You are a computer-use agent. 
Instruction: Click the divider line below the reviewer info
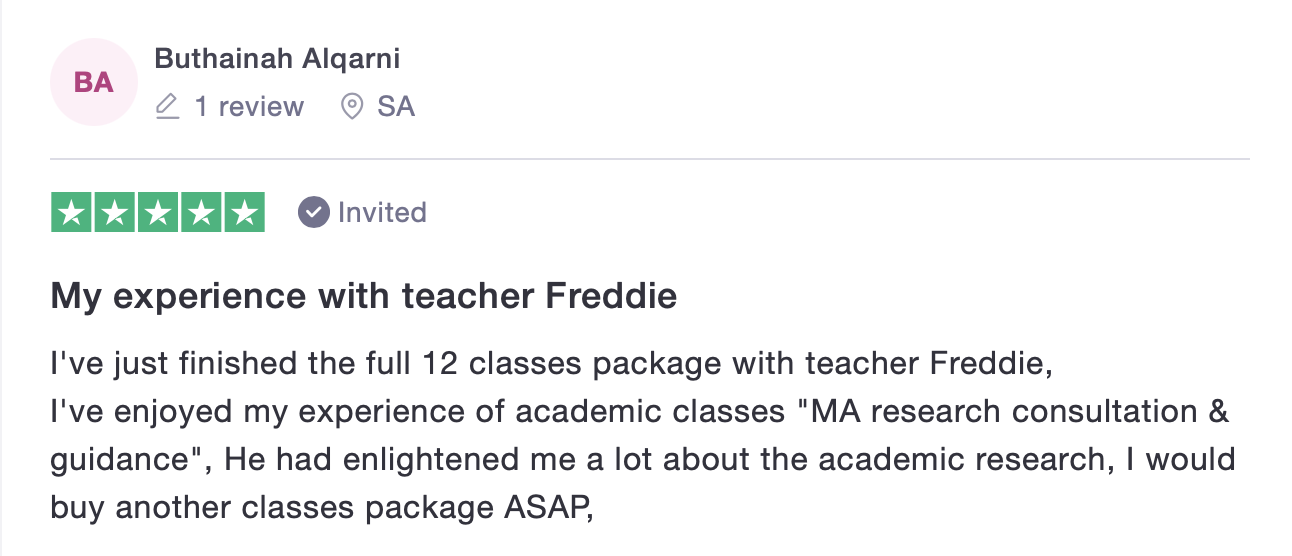pos(650,158)
